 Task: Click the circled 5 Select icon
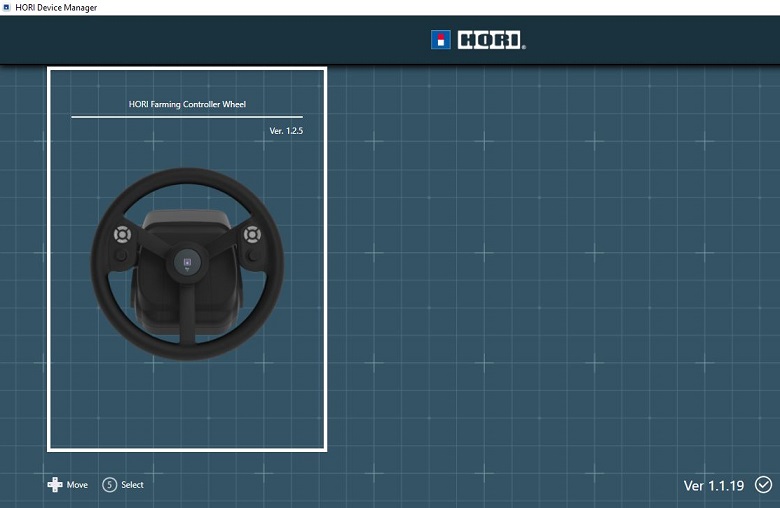click(110, 485)
